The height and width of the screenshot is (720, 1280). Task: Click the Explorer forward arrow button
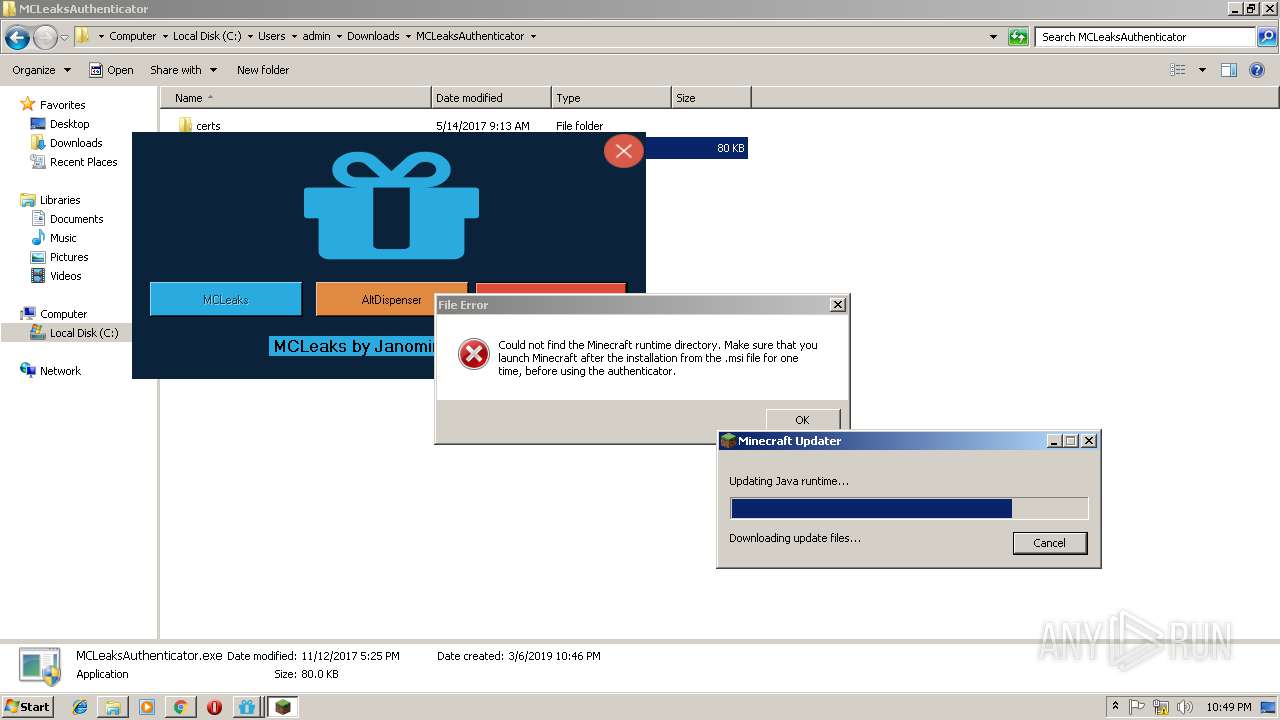45,37
